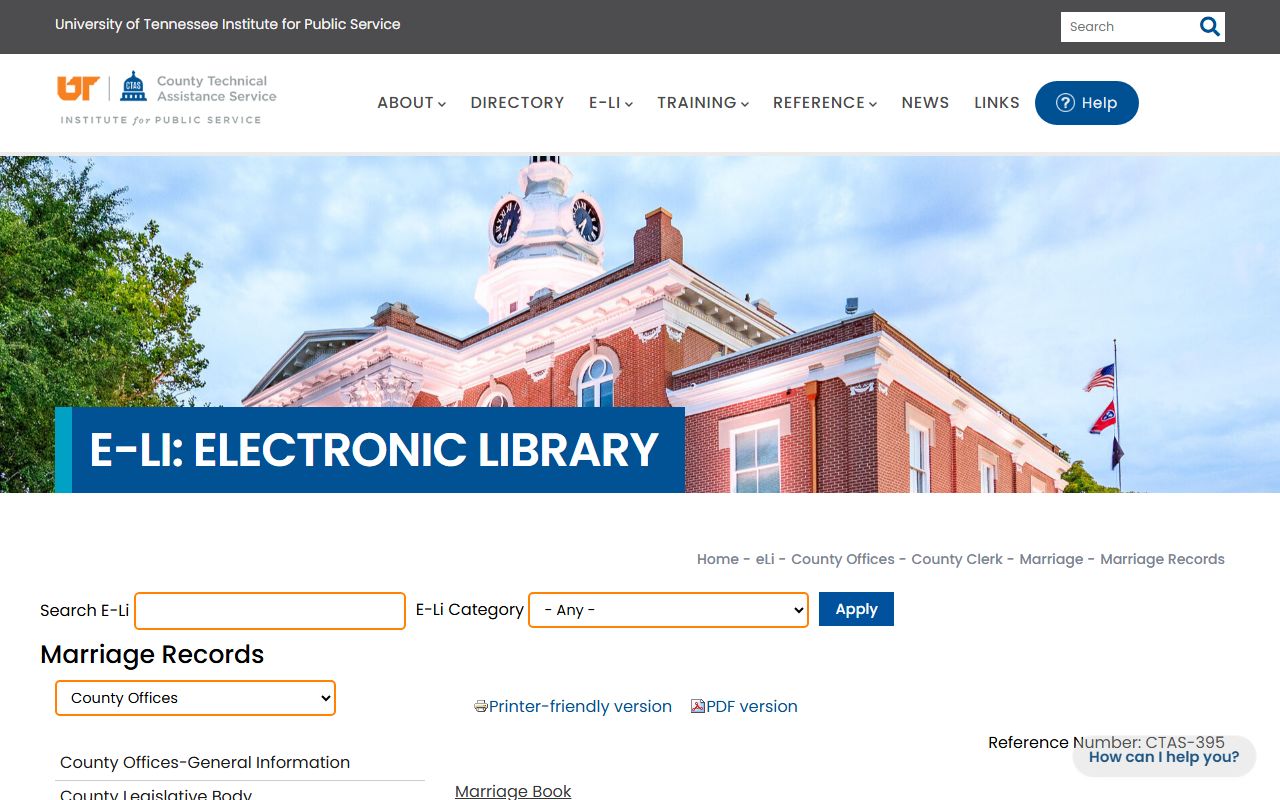This screenshot has width=1280, height=800.
Task: Click the Marriage Records page heading
Action: [152, 655]
